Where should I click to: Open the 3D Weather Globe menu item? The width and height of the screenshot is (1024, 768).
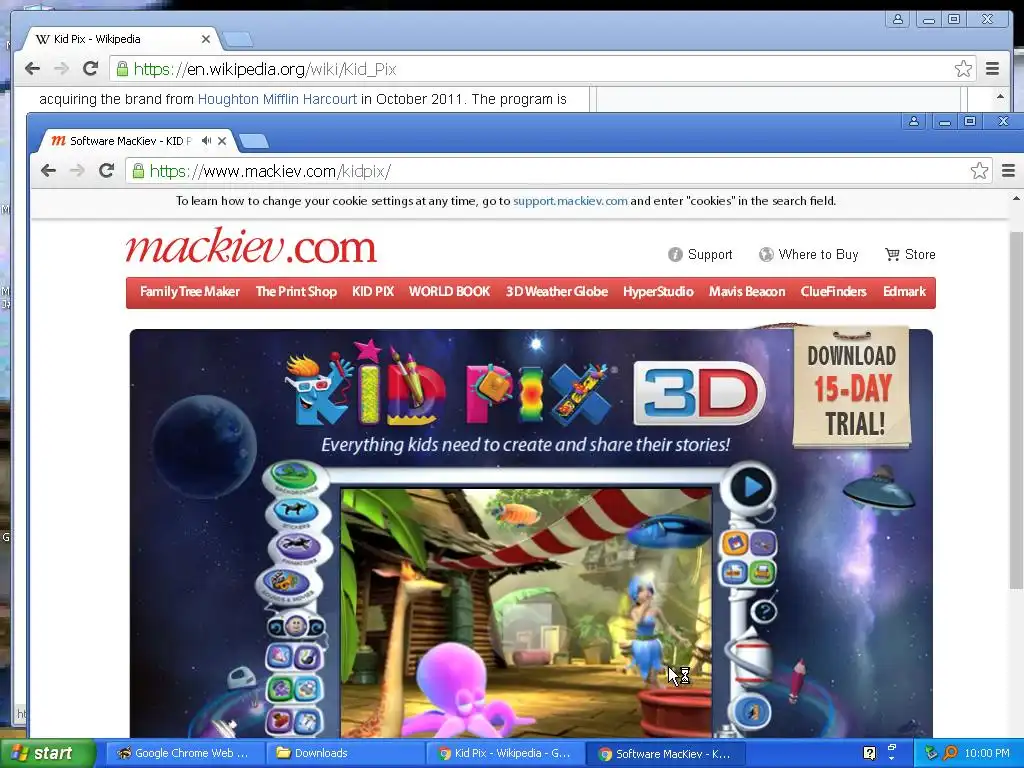[556, 292]
